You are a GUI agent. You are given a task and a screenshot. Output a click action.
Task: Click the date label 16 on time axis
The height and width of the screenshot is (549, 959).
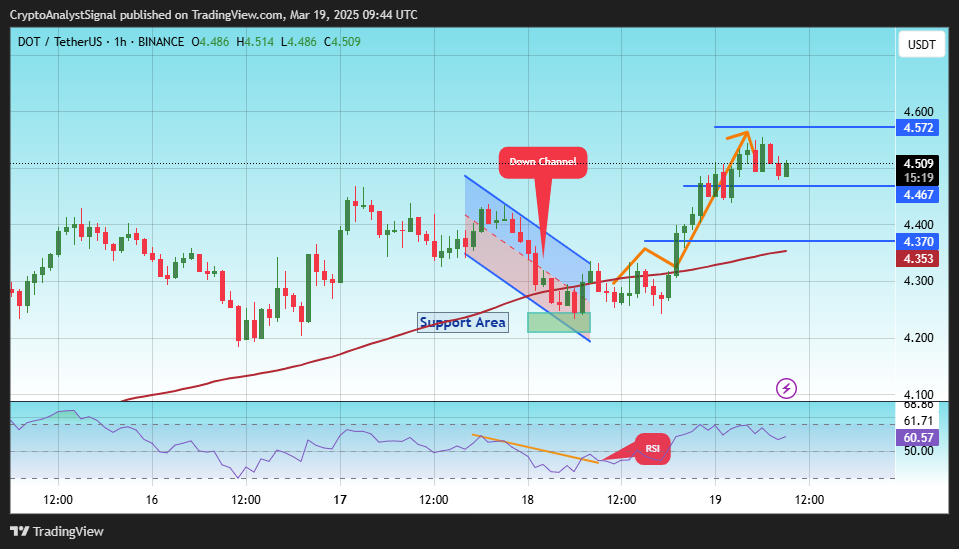[x=152, y=499]
